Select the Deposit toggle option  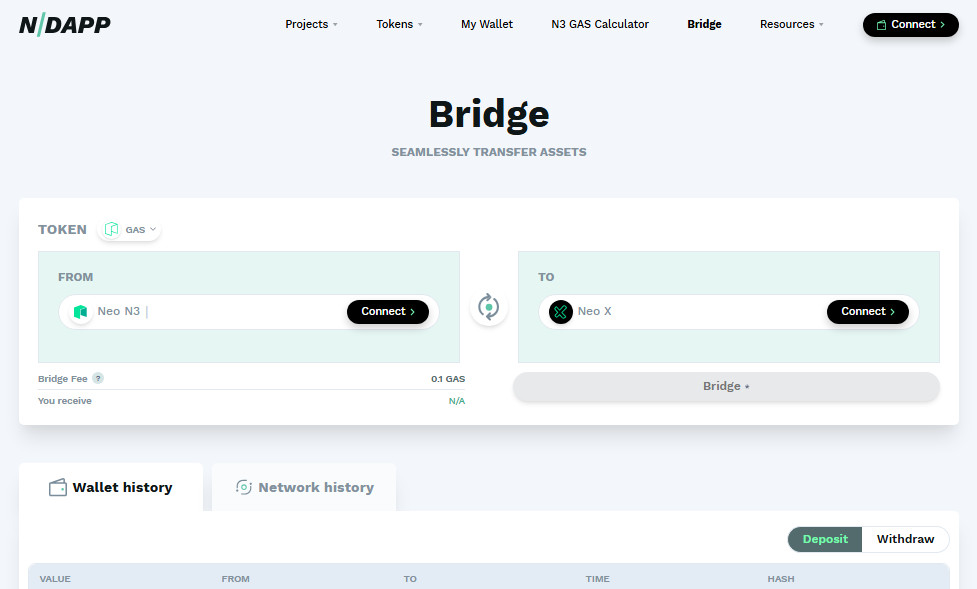point(825,539)
